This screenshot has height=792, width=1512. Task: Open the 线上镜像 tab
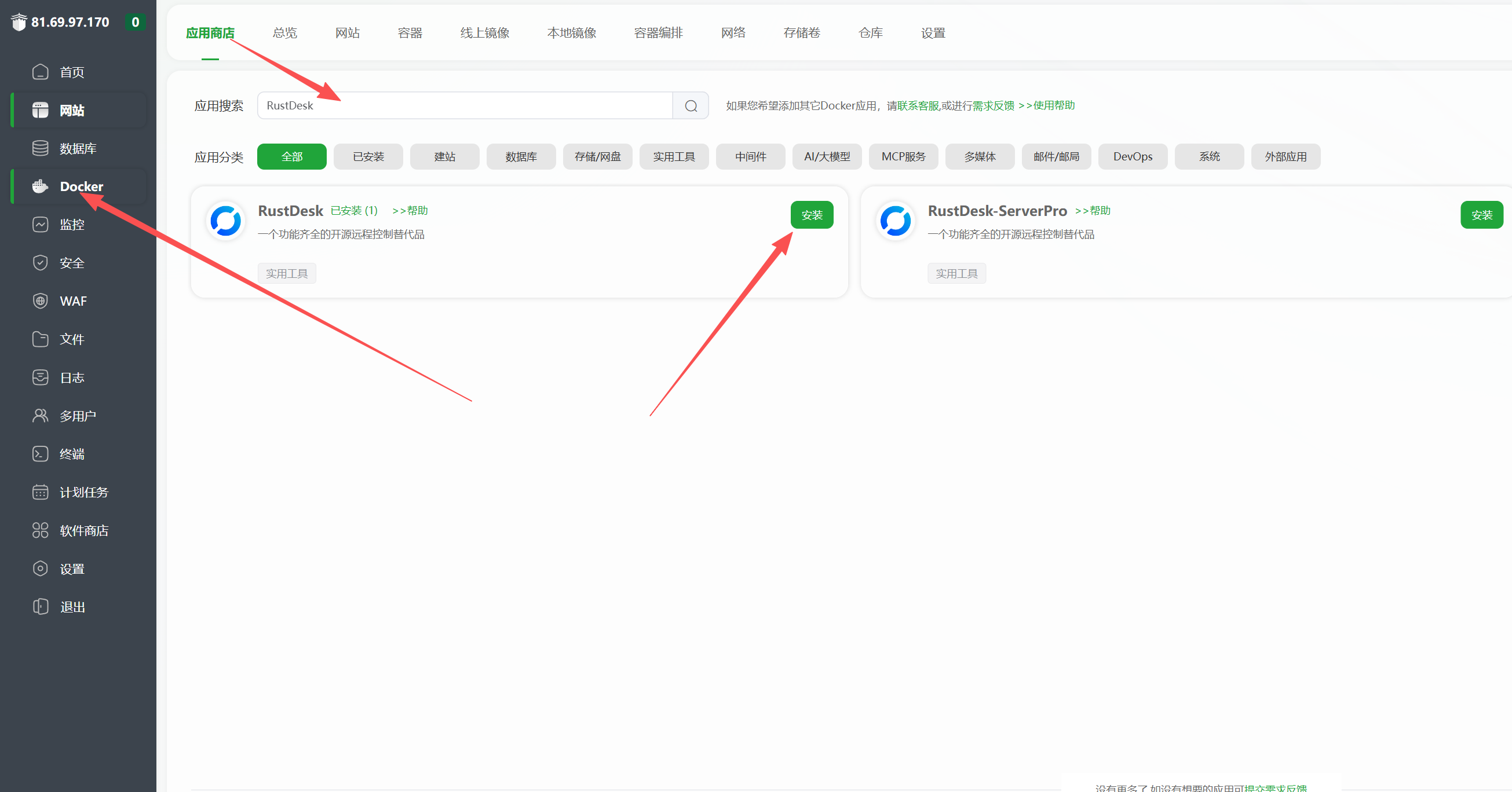pos(484,33)
